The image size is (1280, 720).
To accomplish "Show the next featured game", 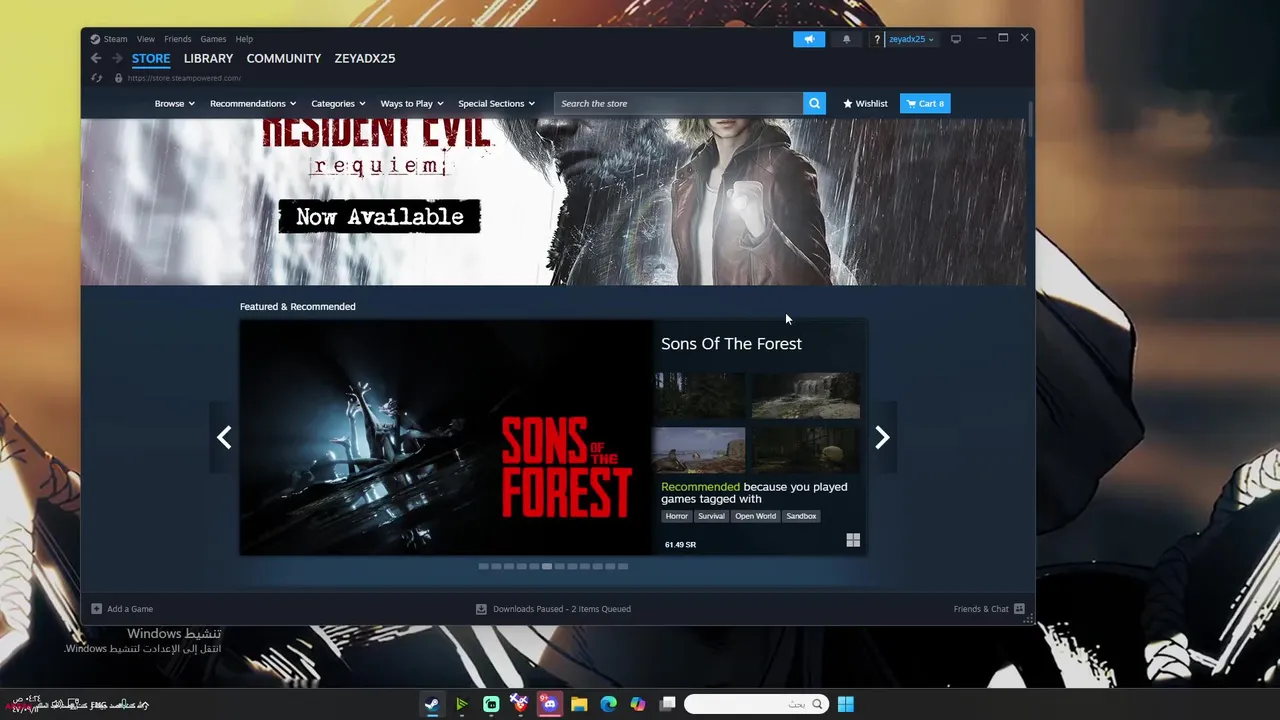I will [x=882, y=437].
